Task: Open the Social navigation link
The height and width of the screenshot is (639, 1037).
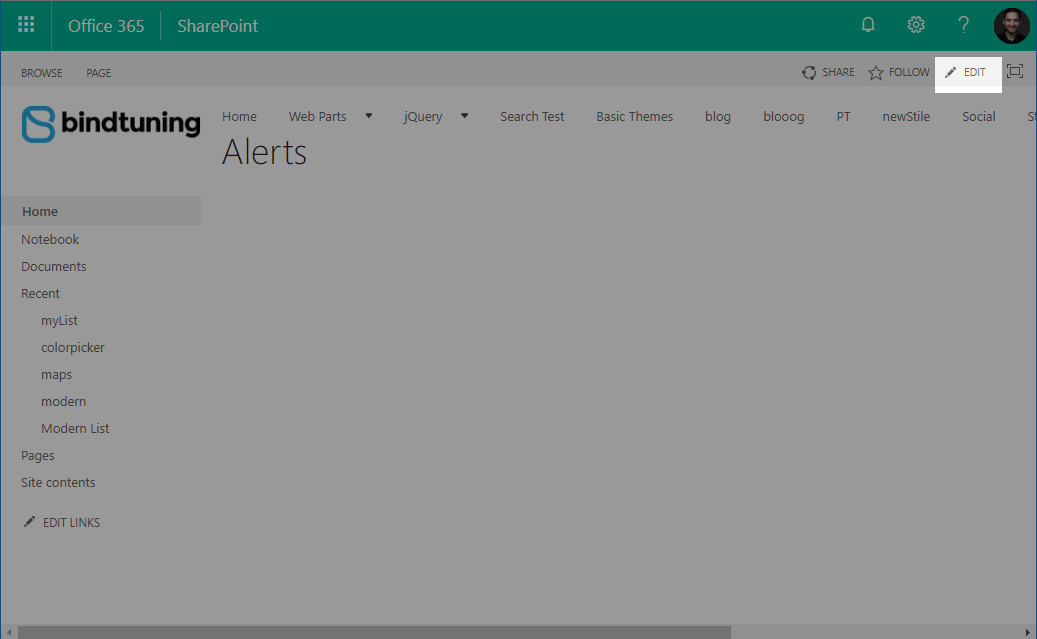Action: point(979,116)
